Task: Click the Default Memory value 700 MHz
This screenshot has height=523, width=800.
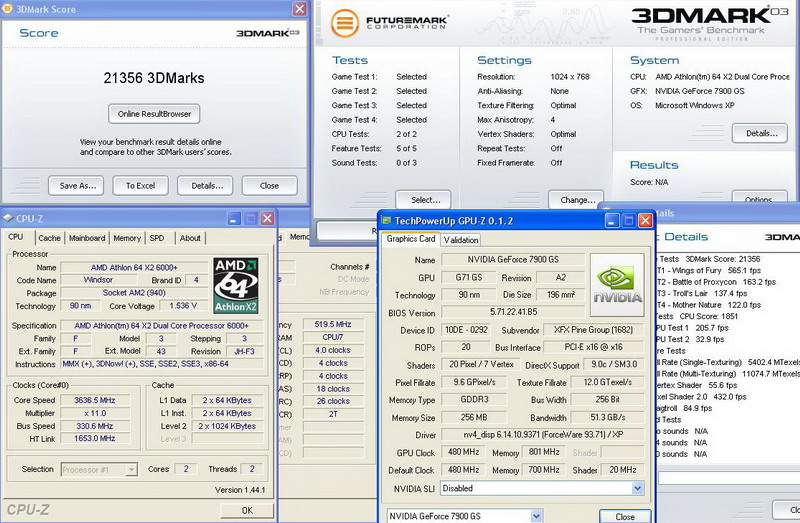Action: 544,469
